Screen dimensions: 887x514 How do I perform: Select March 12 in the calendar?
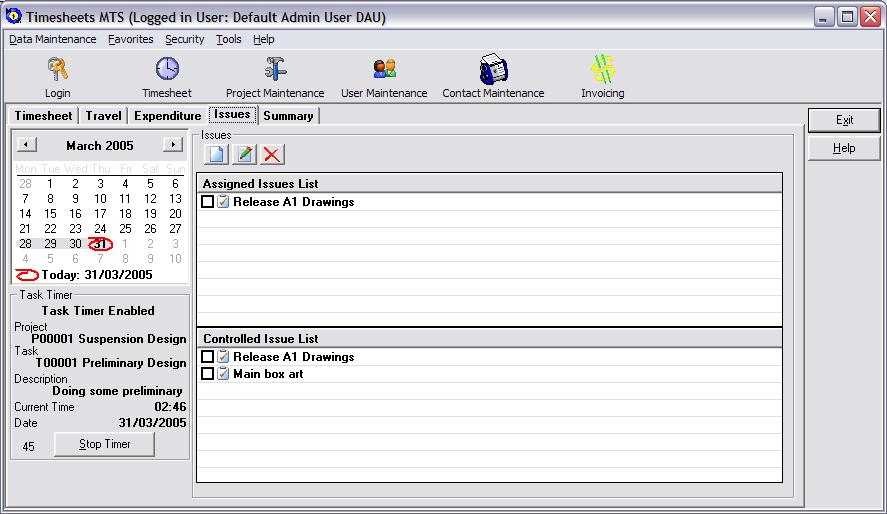(150, 198)
